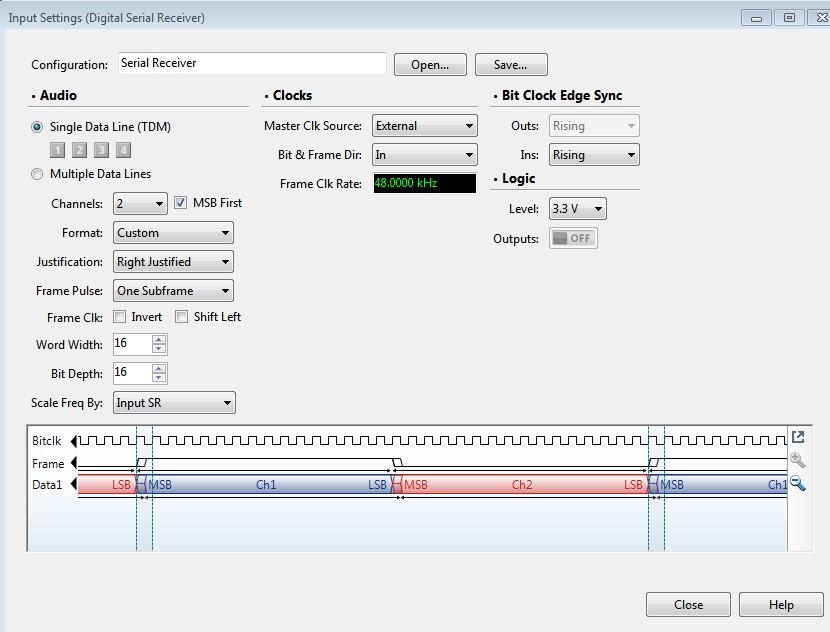Toggle the MSB First checkbox

pos(181,203)
